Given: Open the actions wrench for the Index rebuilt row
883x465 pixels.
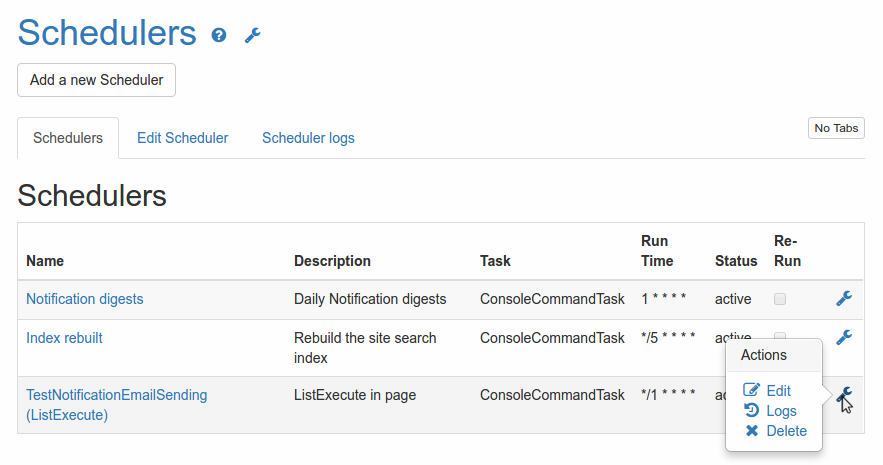Looking at the screenshot, I should [x=843, y=338].
